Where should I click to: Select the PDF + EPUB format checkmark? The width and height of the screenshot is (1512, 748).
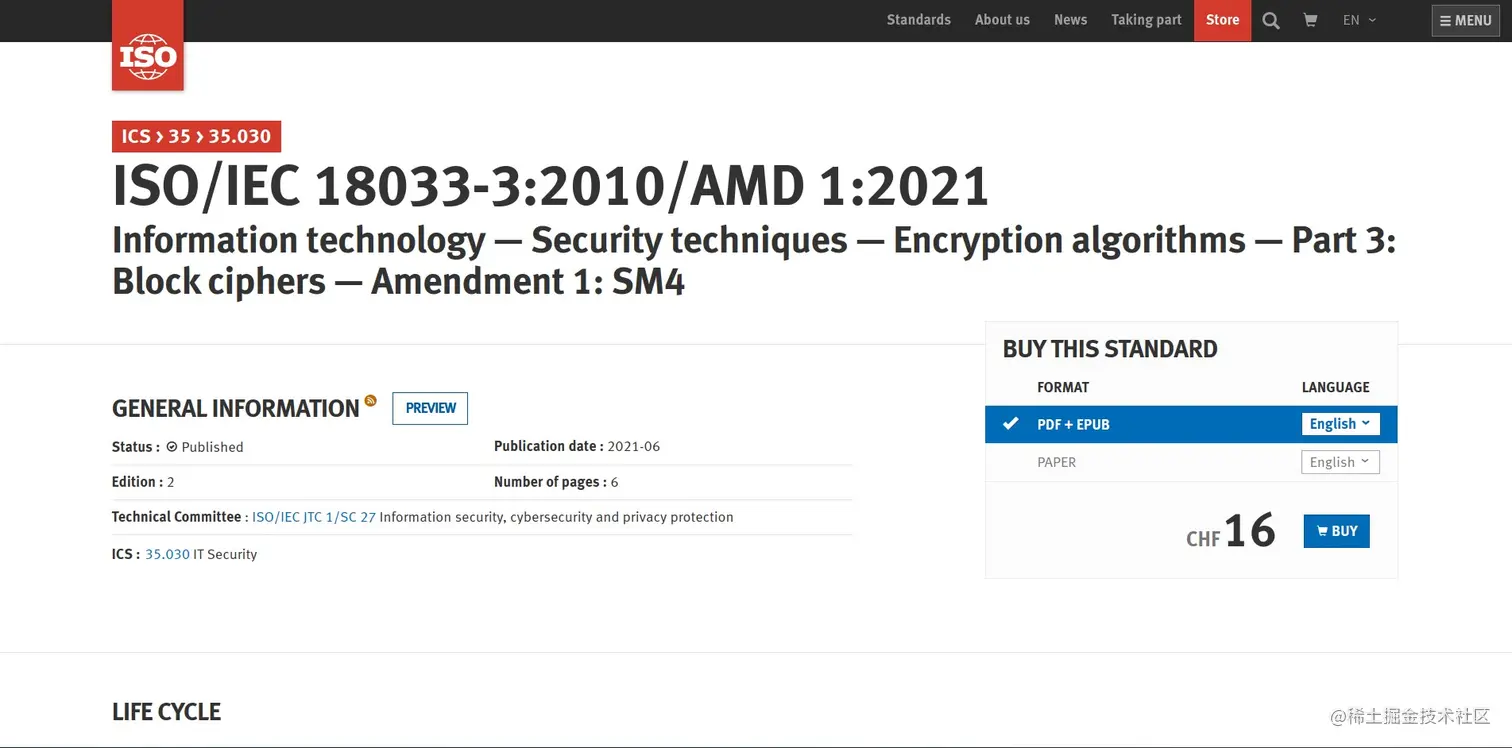1011,424
